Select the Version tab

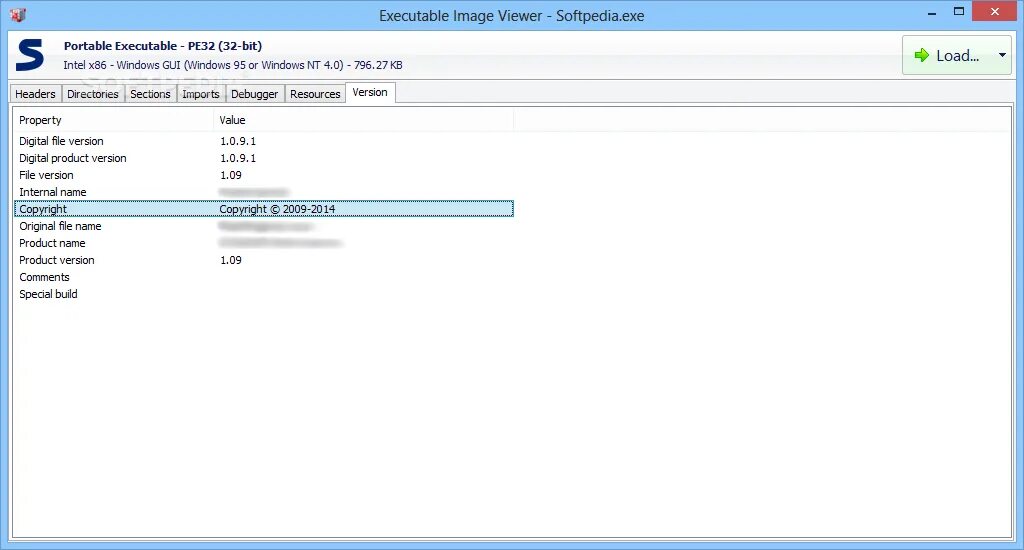(x=370, y=93)
